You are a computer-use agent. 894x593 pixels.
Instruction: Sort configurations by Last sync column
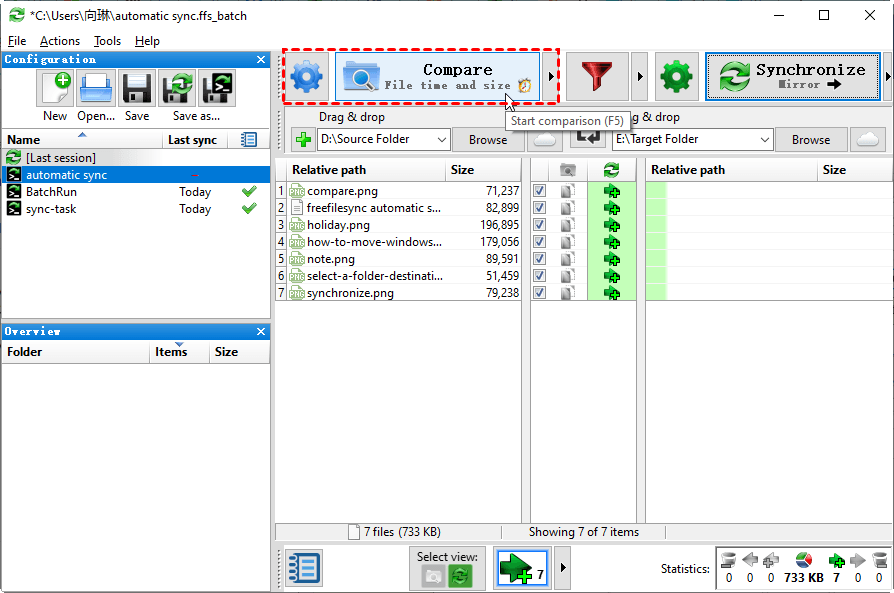pos(194,140)
